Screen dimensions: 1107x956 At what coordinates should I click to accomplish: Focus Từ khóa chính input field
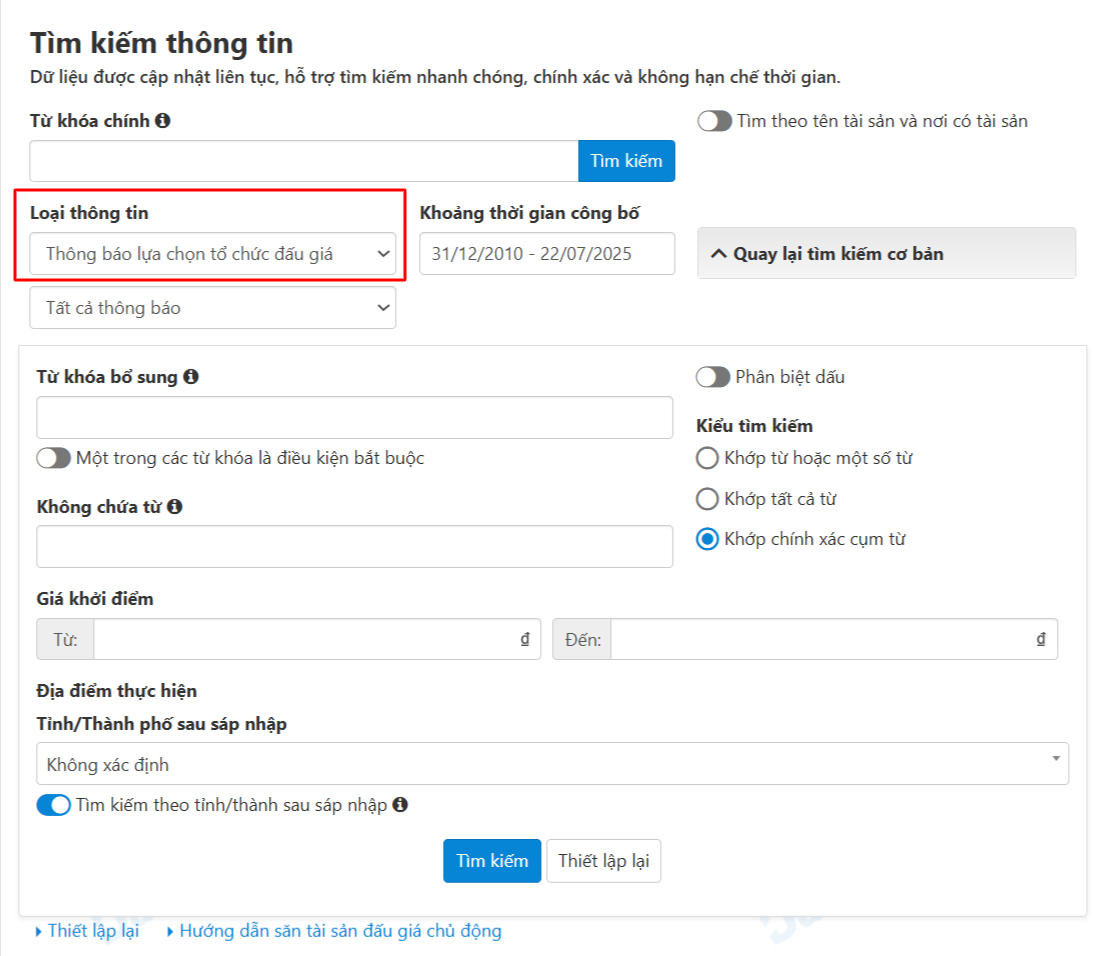click(304, 161)
